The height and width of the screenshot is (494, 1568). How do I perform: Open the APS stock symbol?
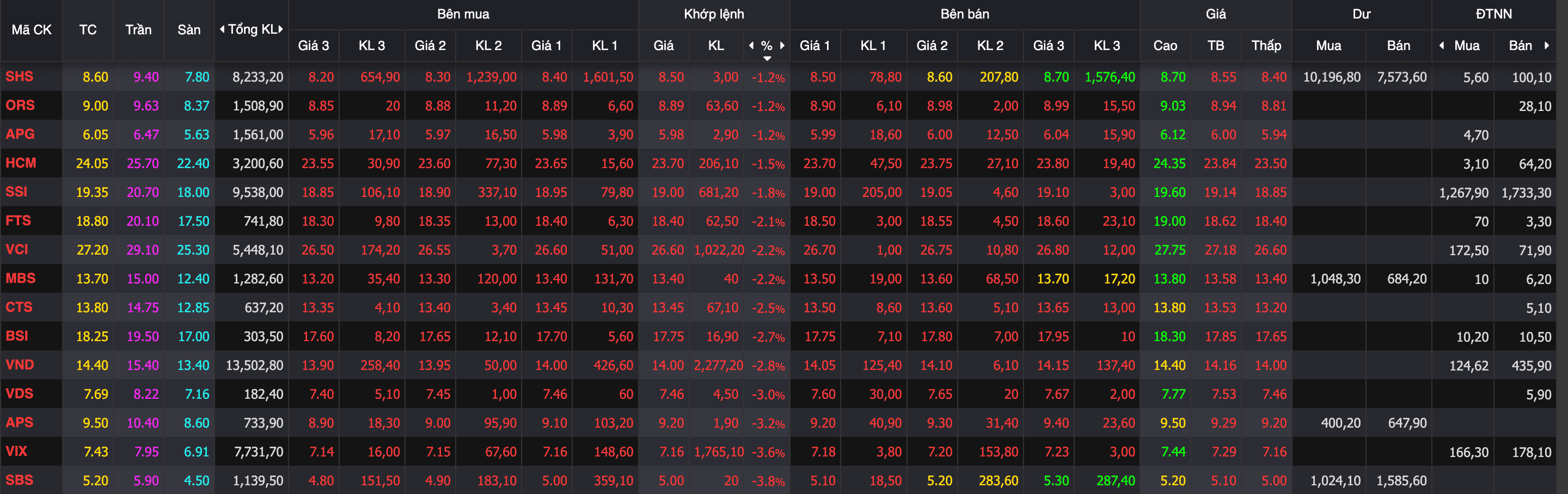click(20, 422)
